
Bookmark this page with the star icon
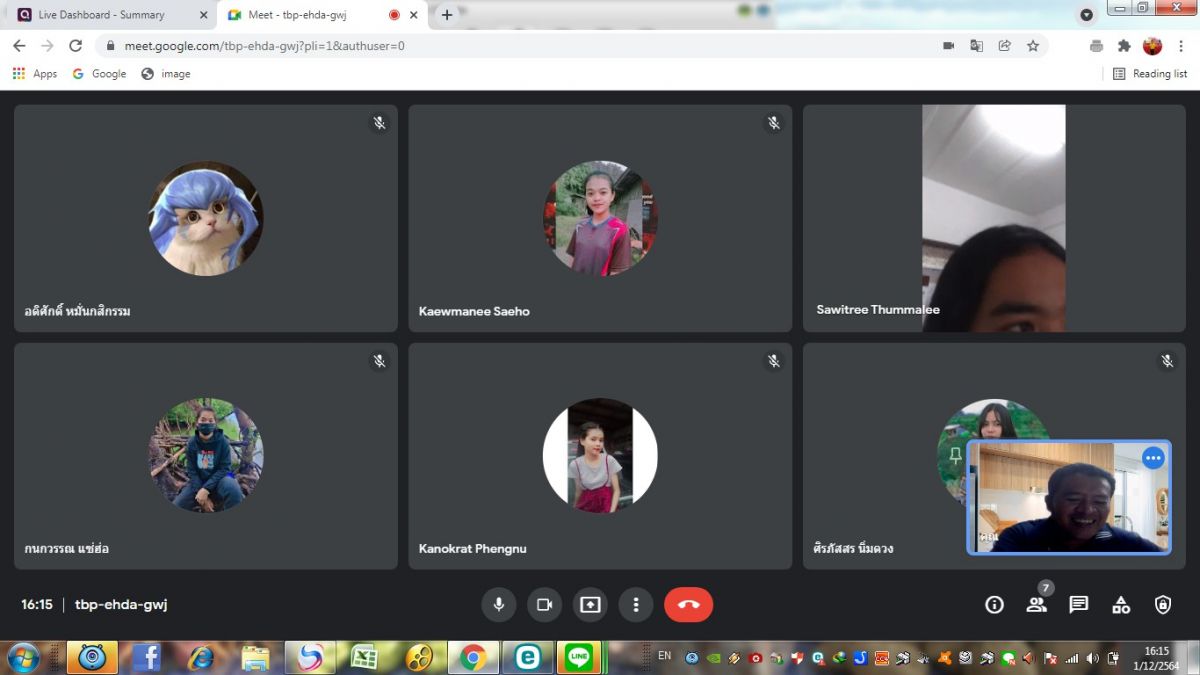[1033, 46]
